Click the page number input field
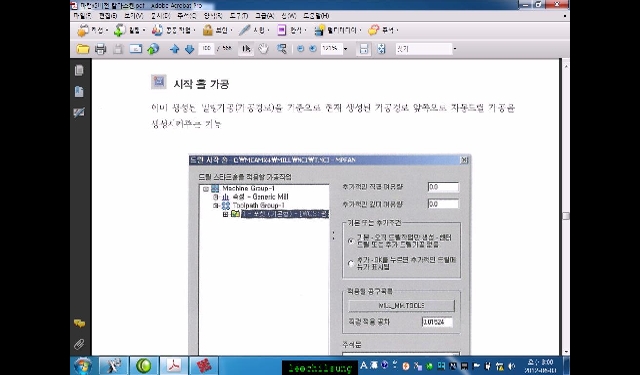The image size is (640, 375). point(207,49)
